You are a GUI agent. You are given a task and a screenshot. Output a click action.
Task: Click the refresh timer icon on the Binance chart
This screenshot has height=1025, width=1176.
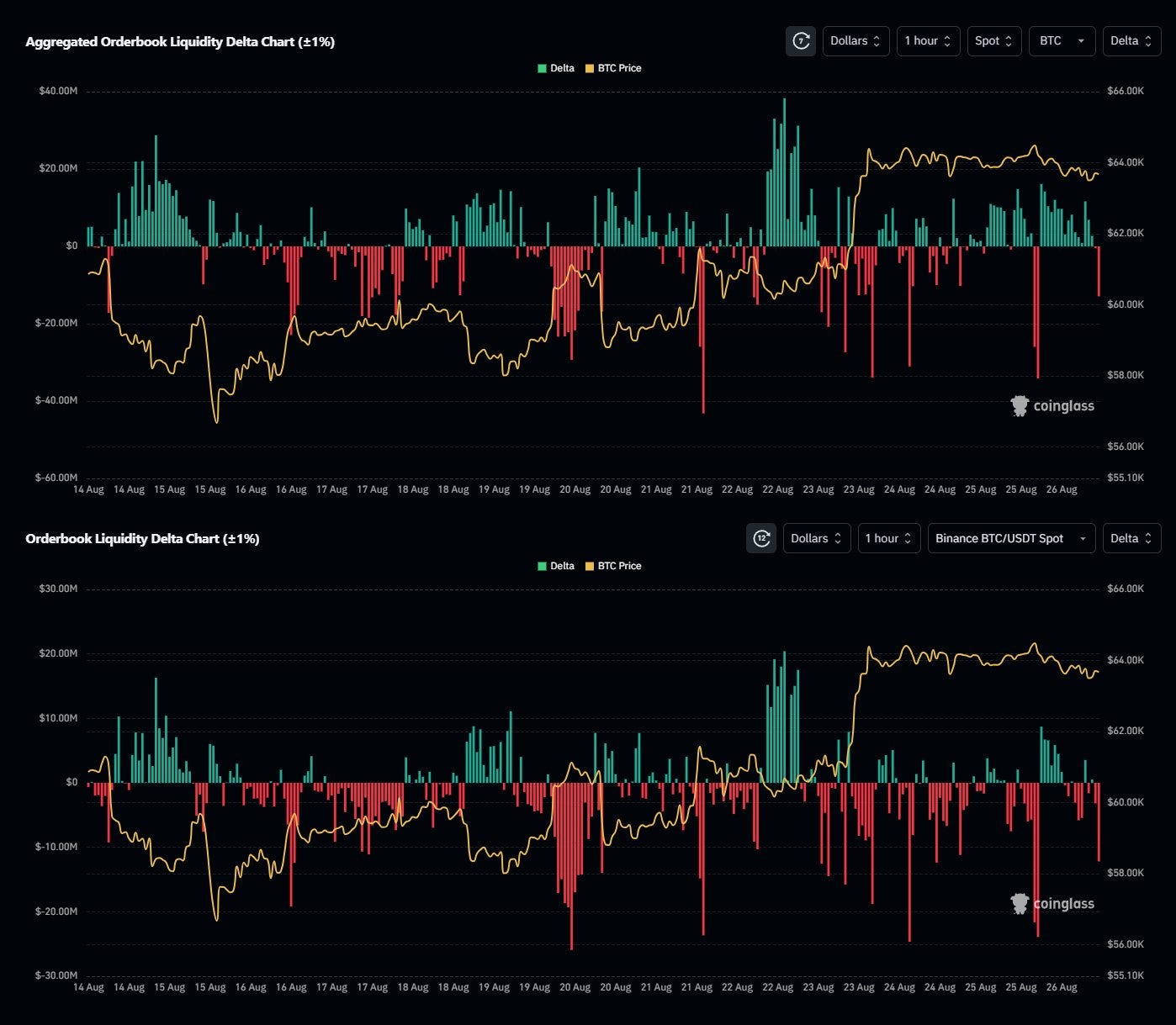pyautogui.click(x=761, y=538)
